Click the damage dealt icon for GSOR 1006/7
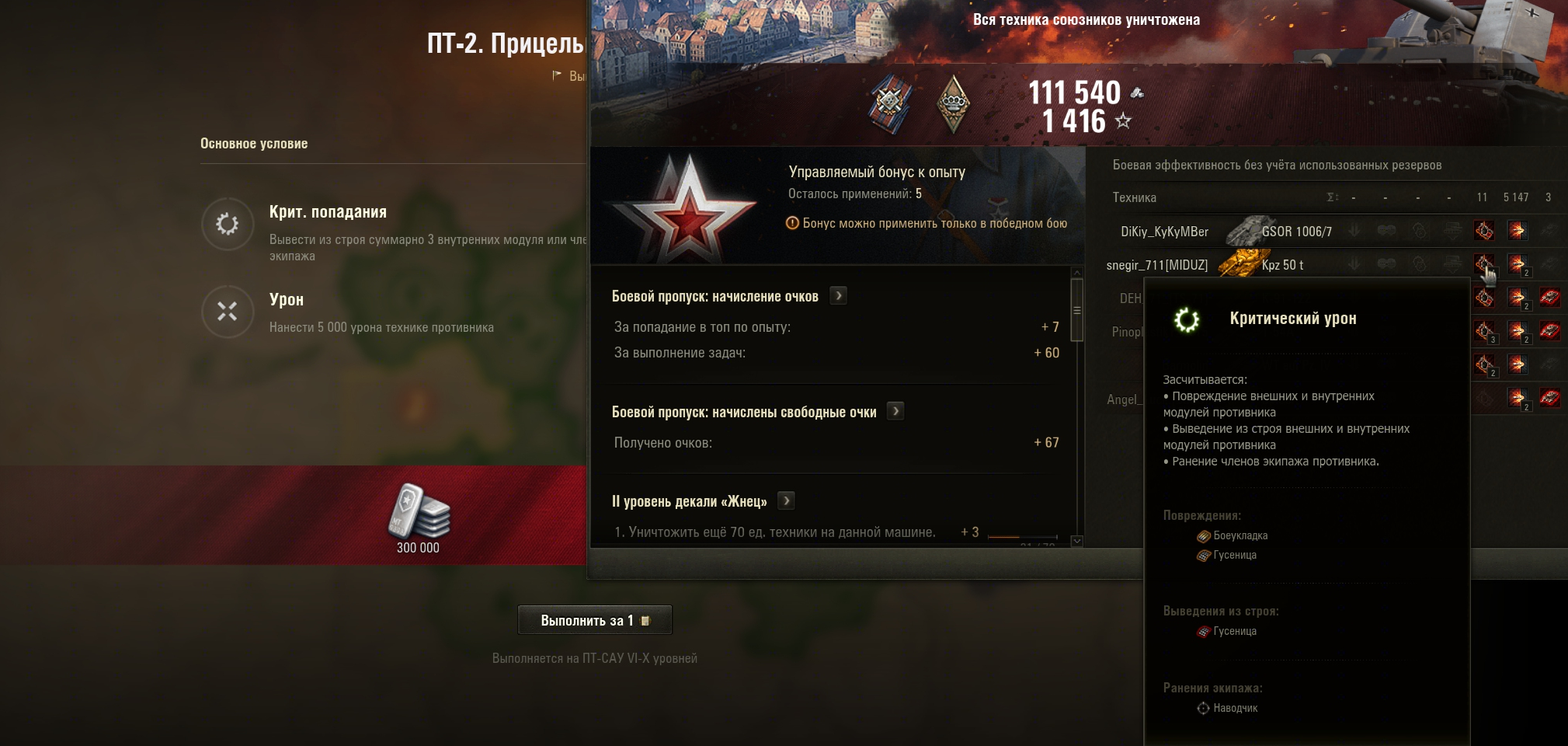The height and width of the screenshot is (746, 1568). coord(1517,231)
